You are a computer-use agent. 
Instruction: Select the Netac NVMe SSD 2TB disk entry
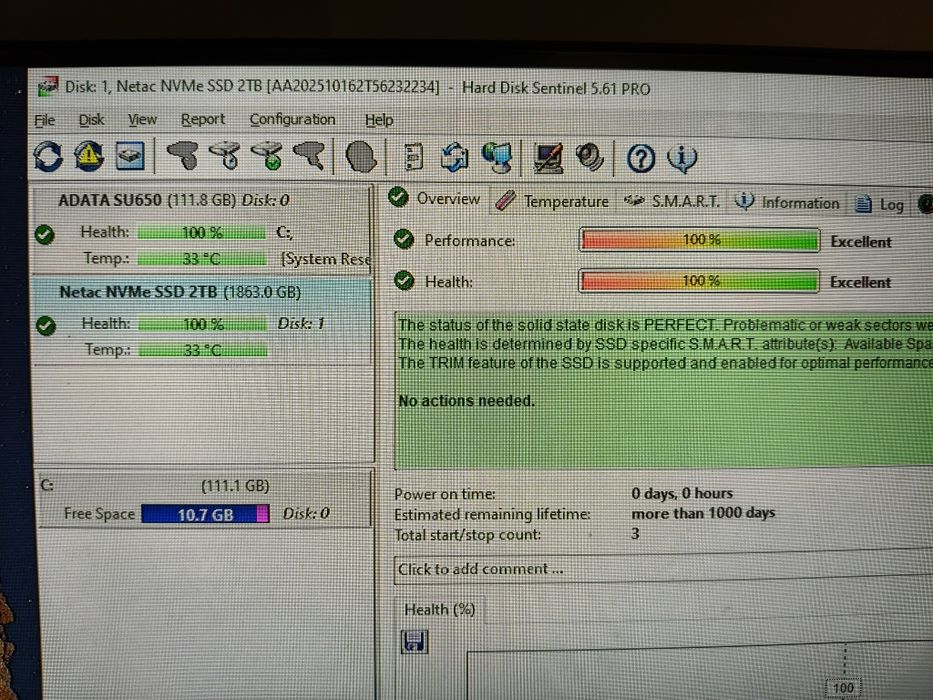click(x=202, y=321)
